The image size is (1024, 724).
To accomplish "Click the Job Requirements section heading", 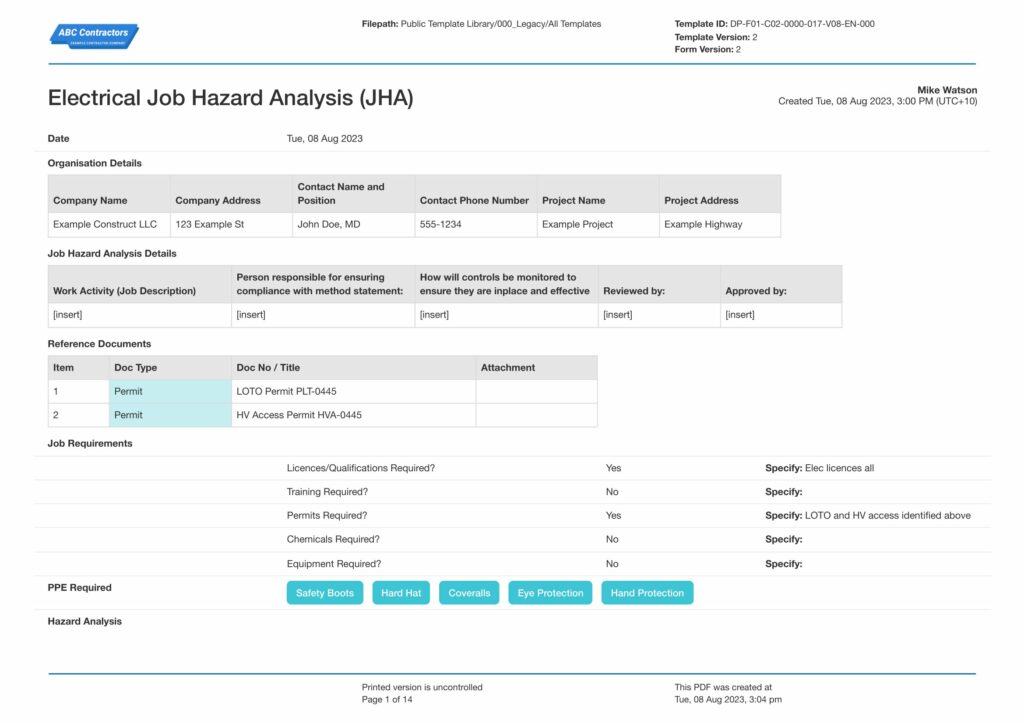I will (x=89, y=444).
